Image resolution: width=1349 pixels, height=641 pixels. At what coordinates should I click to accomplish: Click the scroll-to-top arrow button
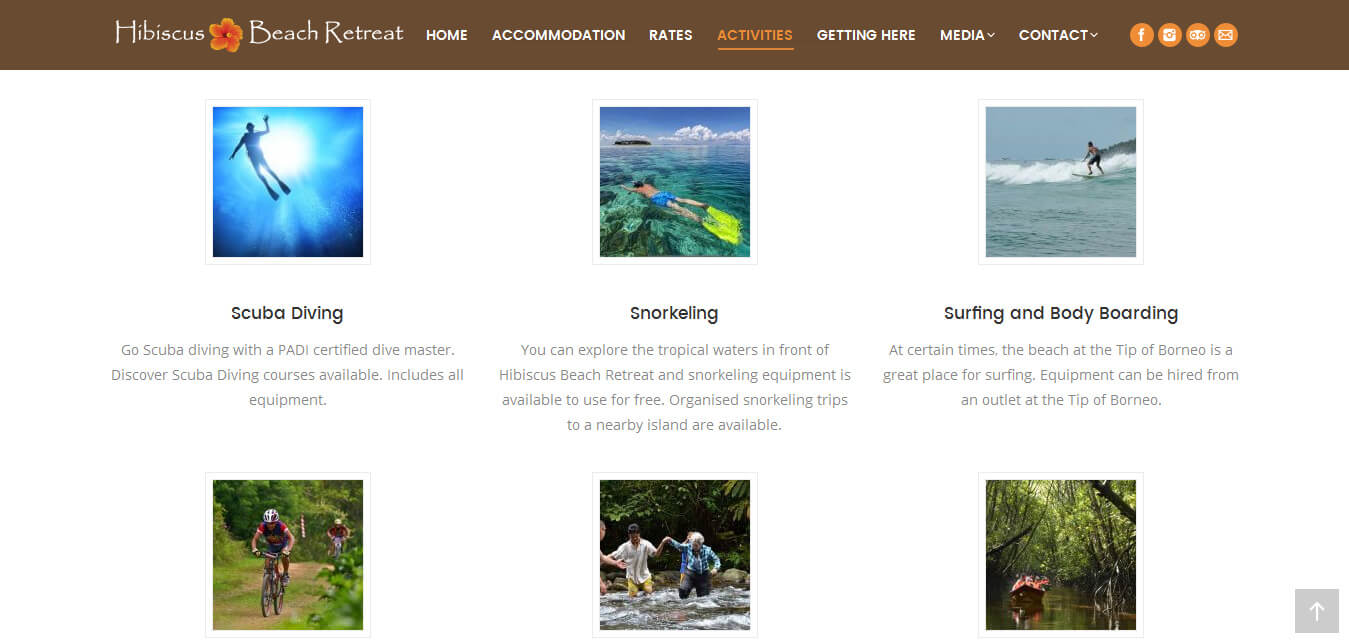pos(1316,611)
